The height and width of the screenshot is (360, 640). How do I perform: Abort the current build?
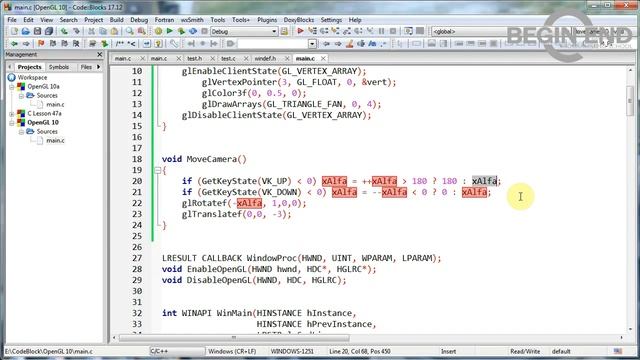pyautogui.click(x=204, y=31)
